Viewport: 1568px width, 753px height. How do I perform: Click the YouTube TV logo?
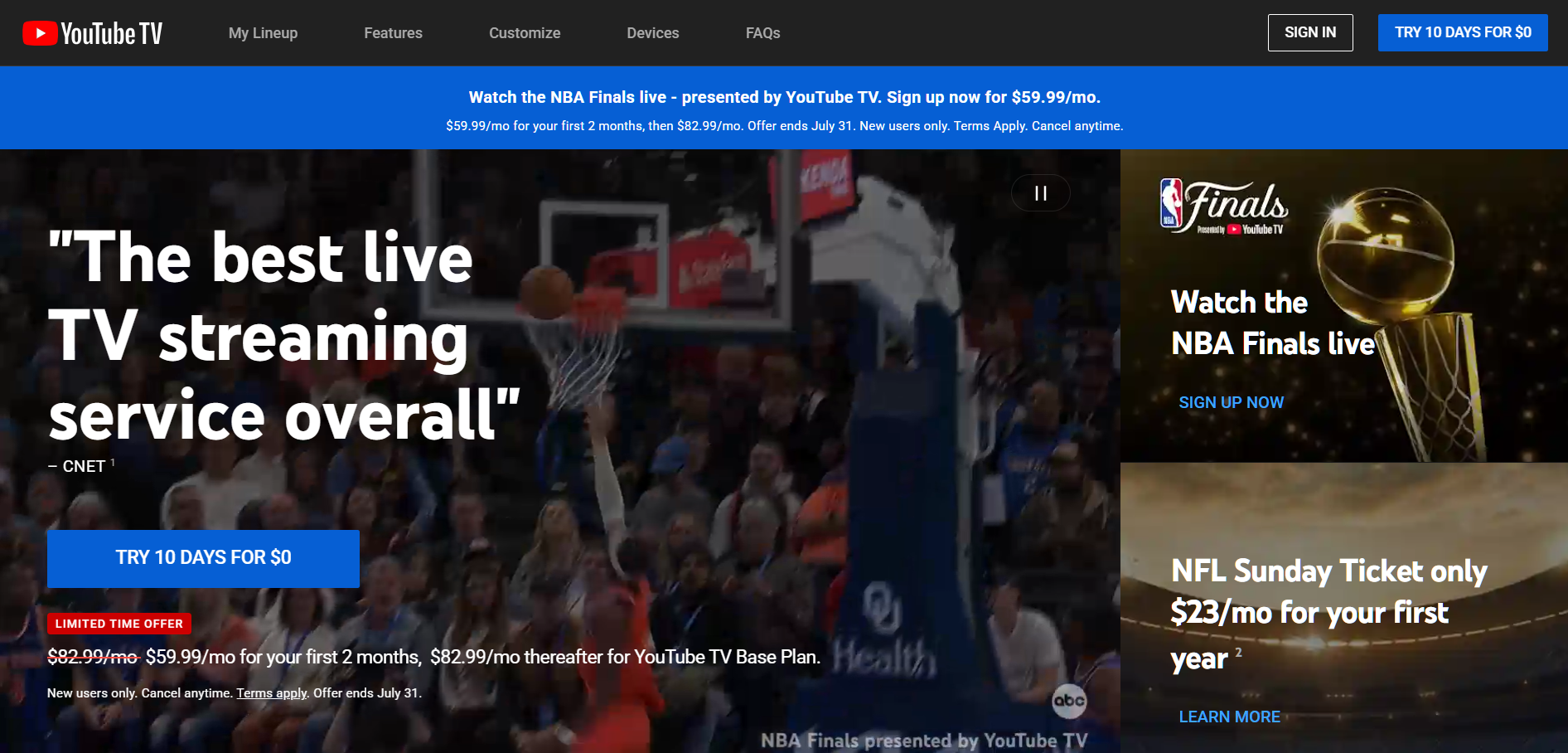tap(92, 33)
